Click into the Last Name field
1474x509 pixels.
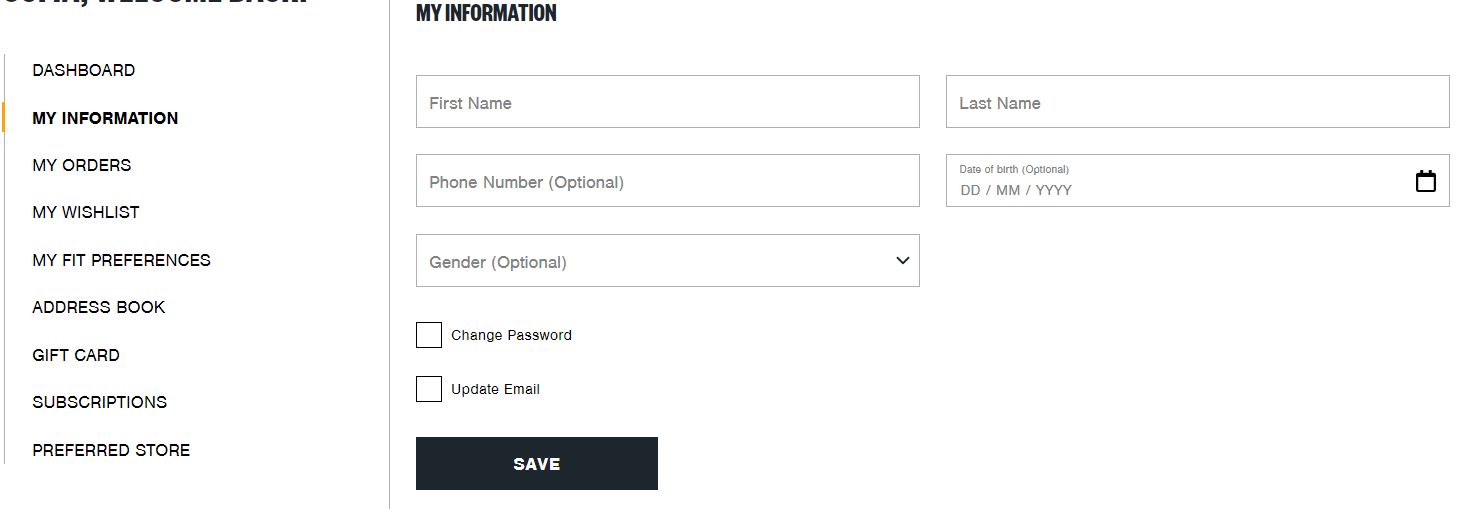coord(1197,102)
